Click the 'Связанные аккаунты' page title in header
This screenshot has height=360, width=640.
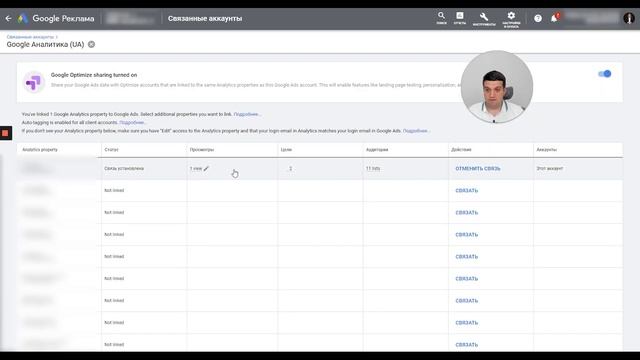[x=205, y=18]
